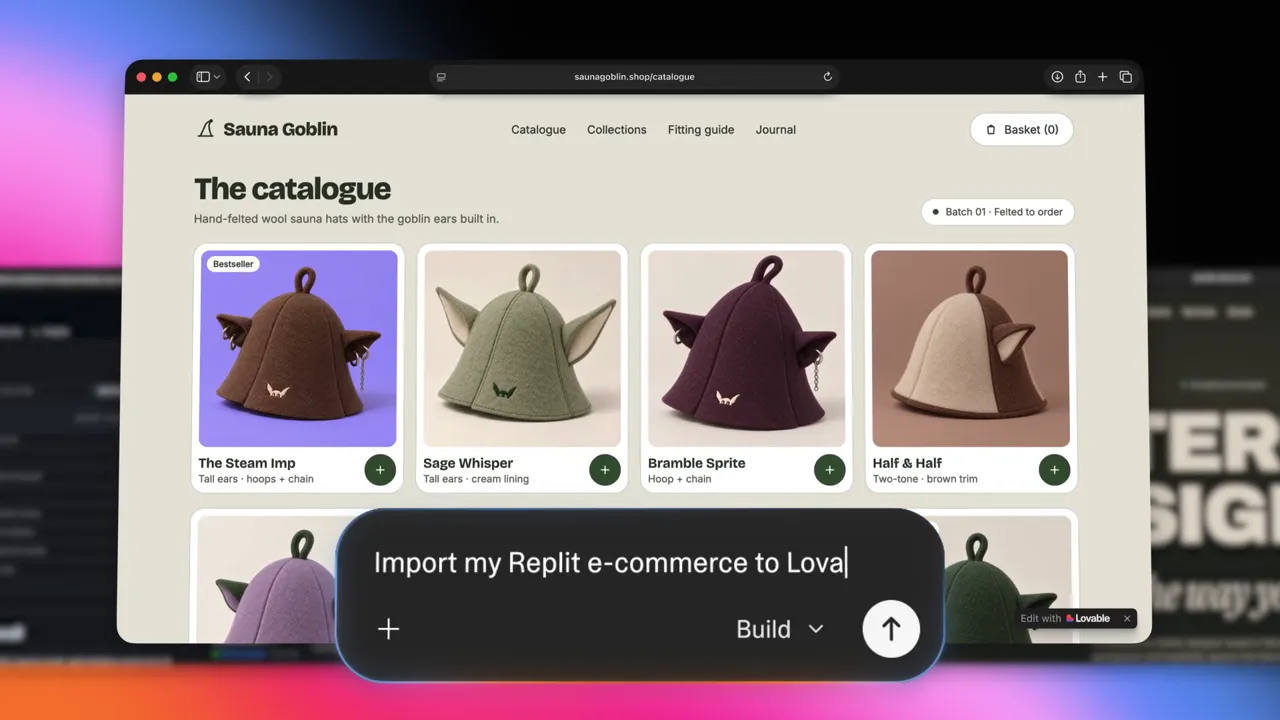Open the Bramble Sprite product image

(746, 348)
